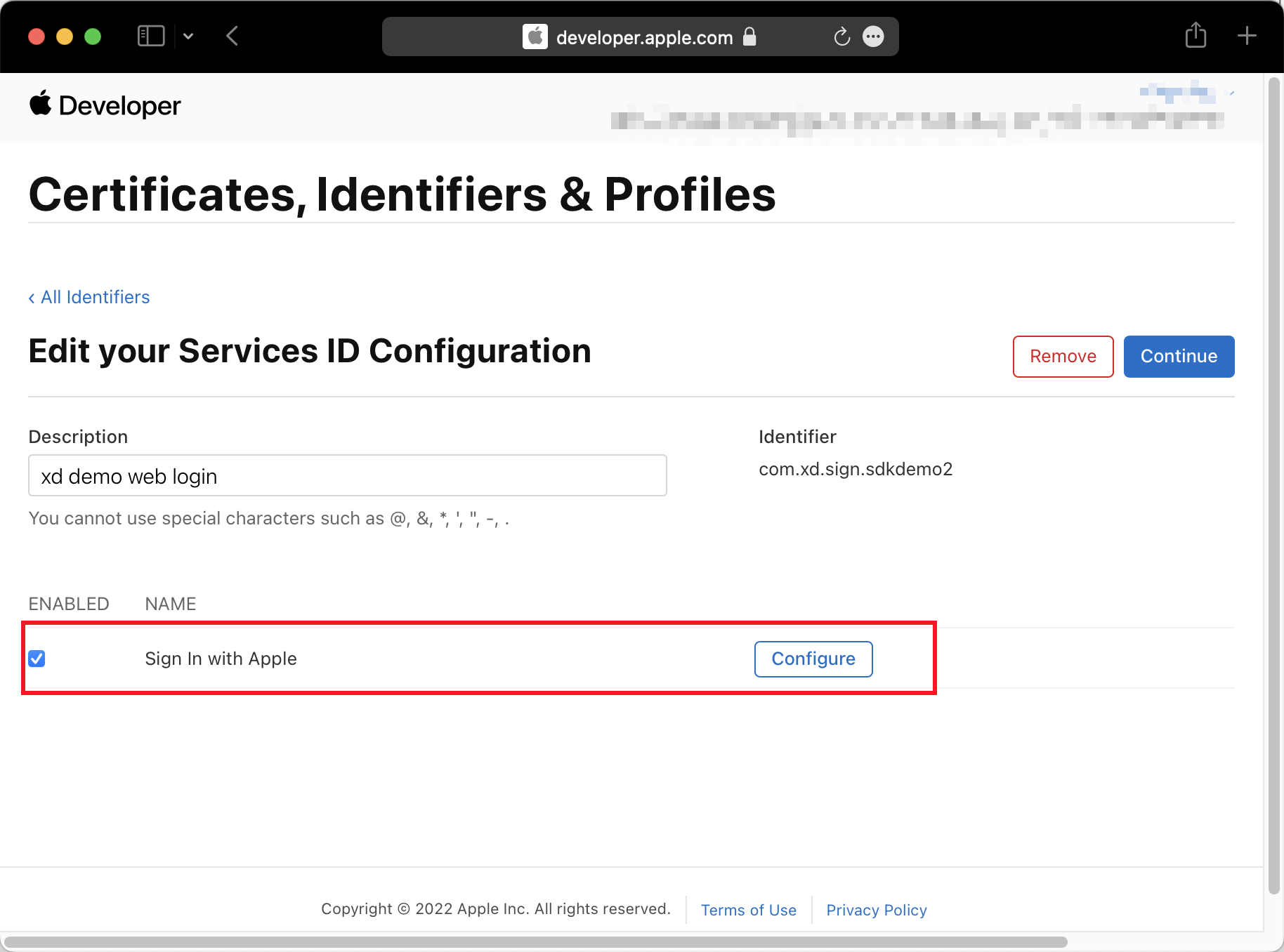The image size is (1284, 952).
Task: Click the horizontal scrollbar at the bottom
Action: pos(535,941)
